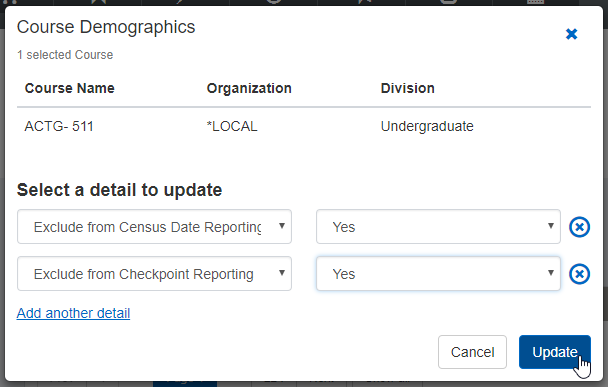Click the Cancel button
This screenshot has width=608, height=387.
tap(472, 352)
